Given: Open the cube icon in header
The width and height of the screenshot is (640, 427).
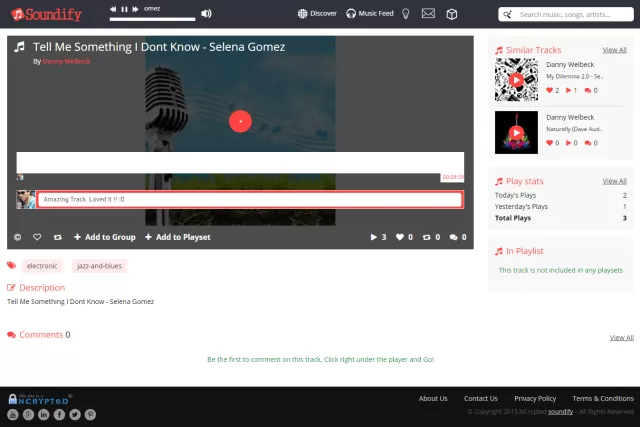Looking at the screenshot, I should click(451, 14).
